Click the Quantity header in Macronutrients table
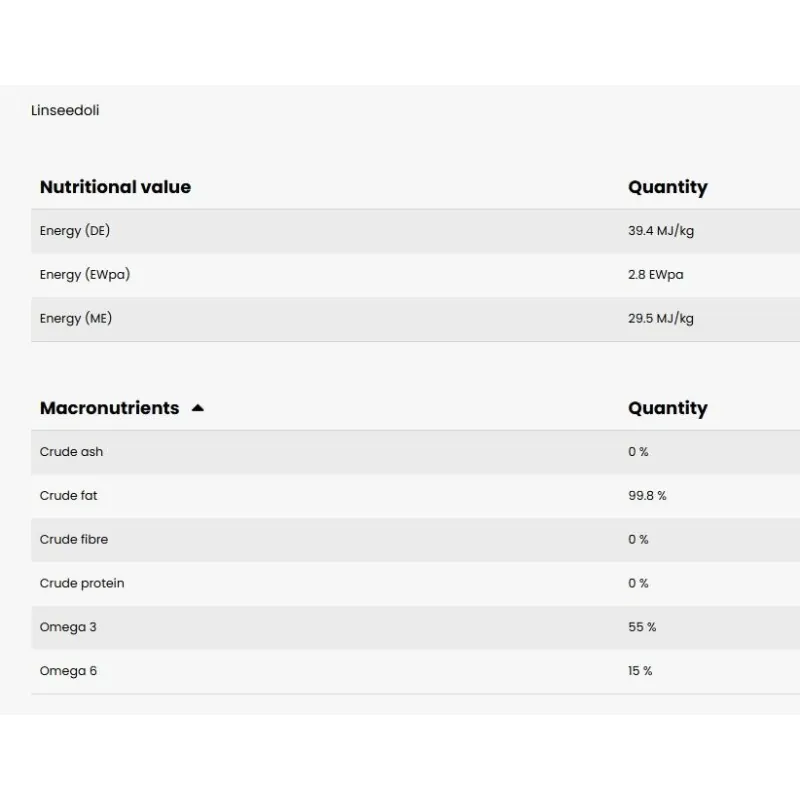800x800 pixels. click(x=667, y=408)
